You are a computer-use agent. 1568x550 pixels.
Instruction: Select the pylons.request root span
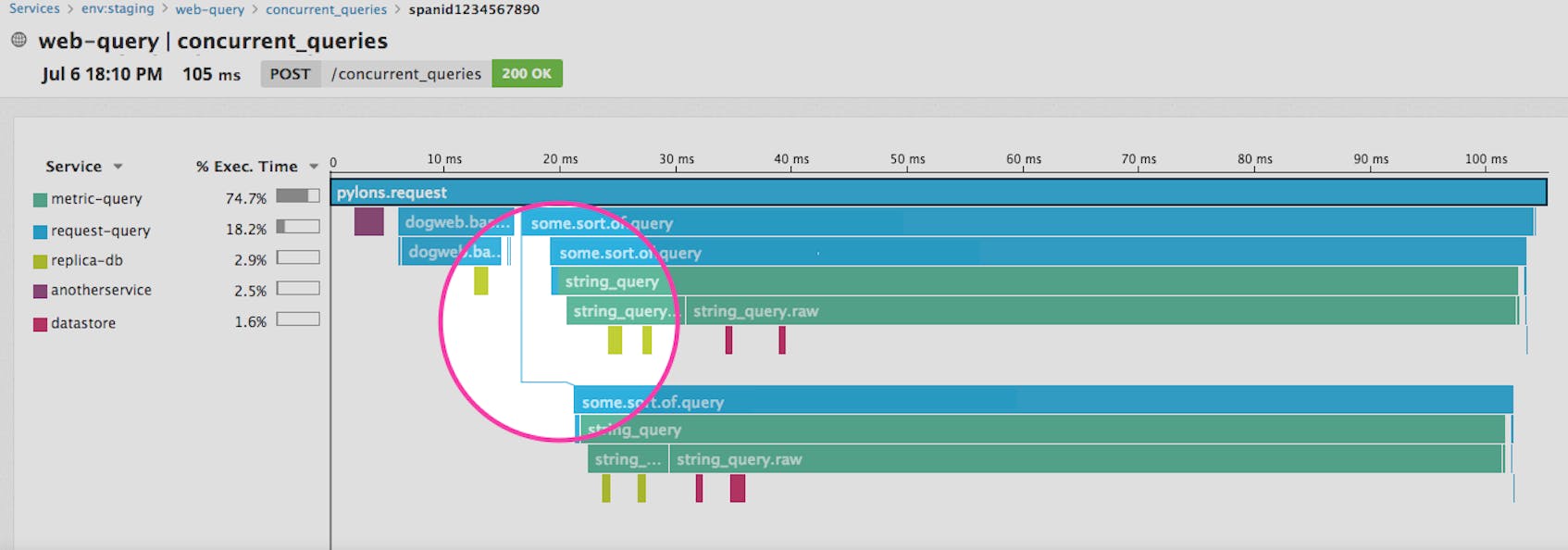[x=938, y=193]
